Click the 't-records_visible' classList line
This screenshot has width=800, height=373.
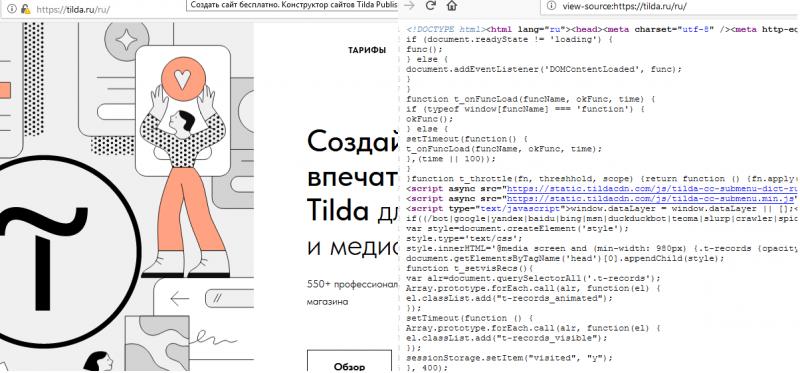click(507, 338)
